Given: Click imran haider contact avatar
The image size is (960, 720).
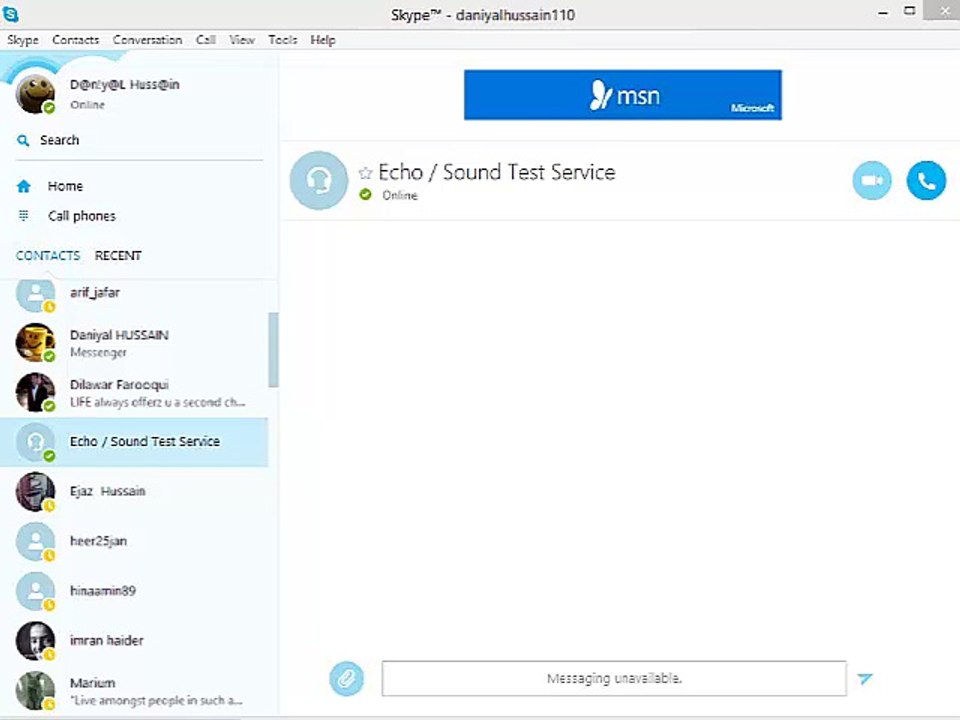Looking at the screenshot, I should [x=35, y=640].
